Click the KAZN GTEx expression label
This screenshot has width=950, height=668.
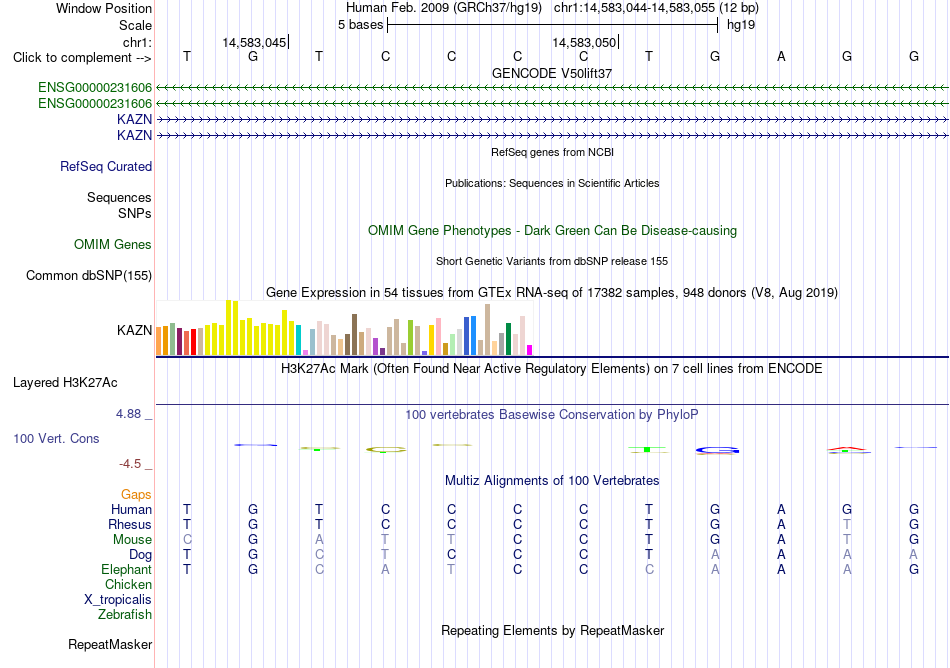135,330
